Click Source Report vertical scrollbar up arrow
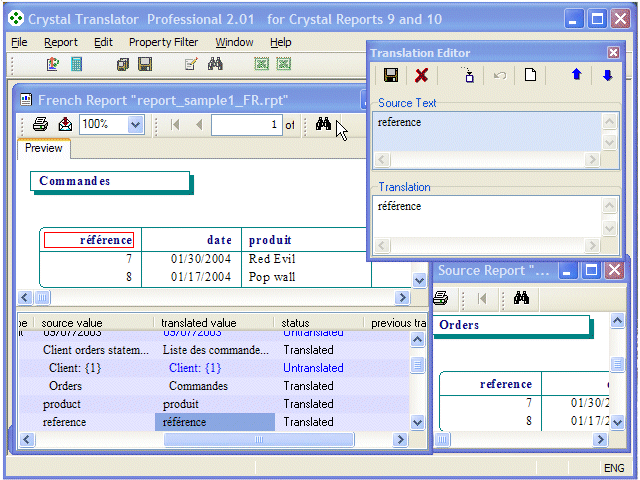This screenshot has width=640, height=480. point(617,321)
